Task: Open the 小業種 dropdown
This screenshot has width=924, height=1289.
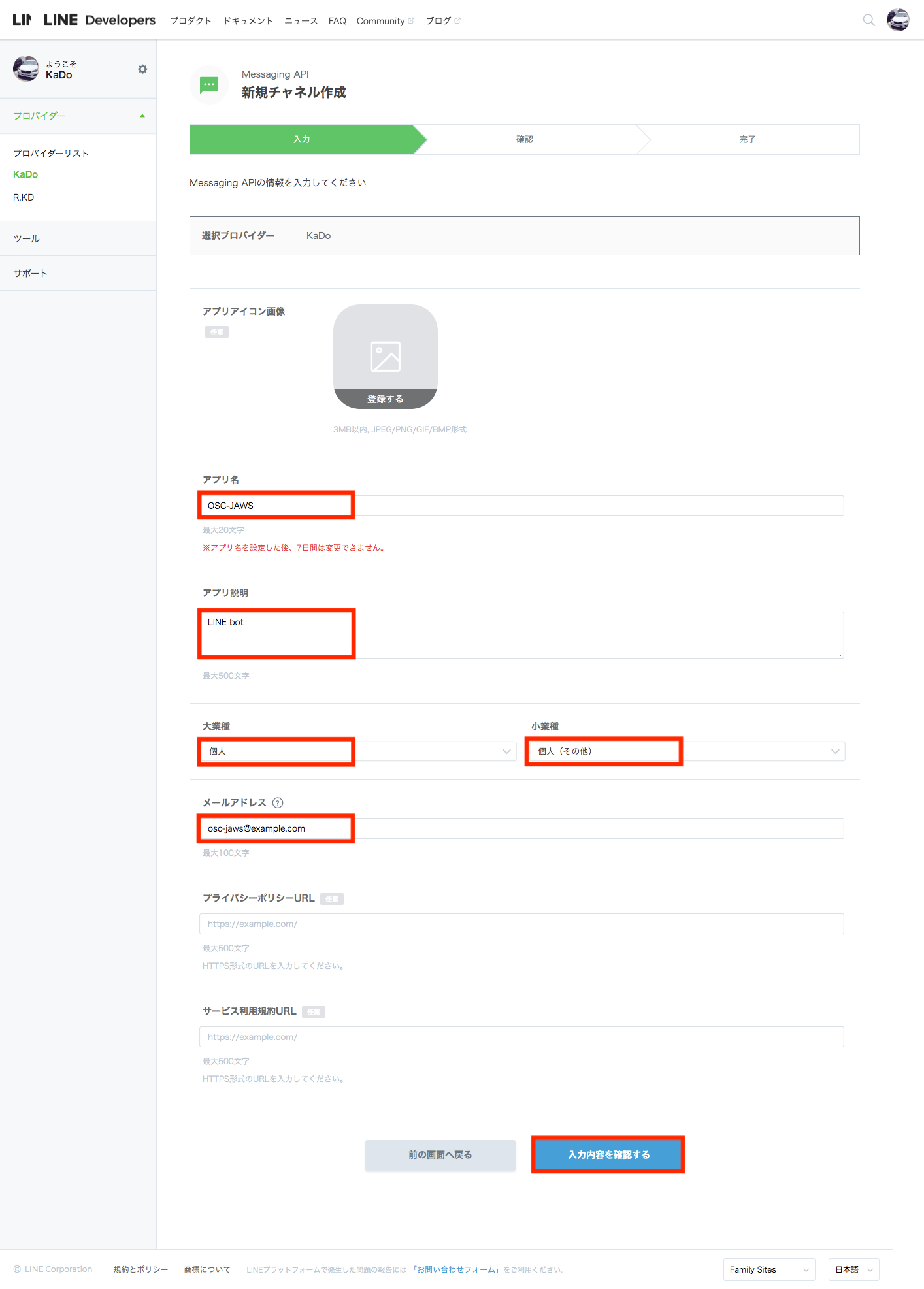Action: pyautogui.click(x=686, y=751)
